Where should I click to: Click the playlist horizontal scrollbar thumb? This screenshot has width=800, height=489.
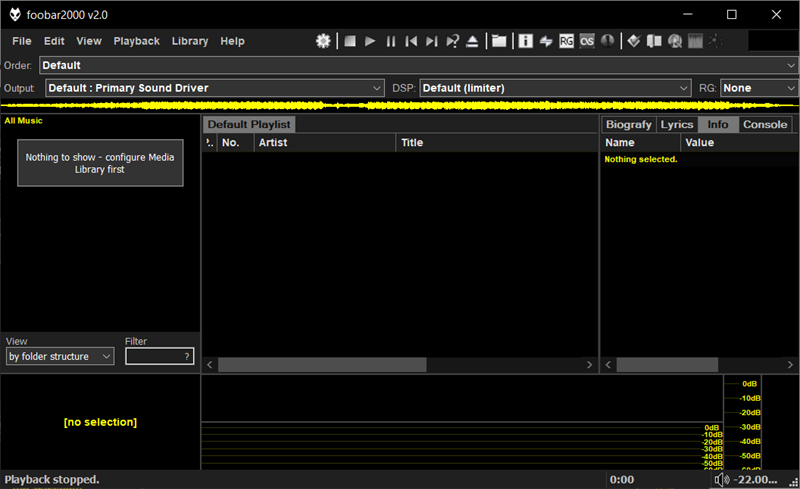(322, 365)
